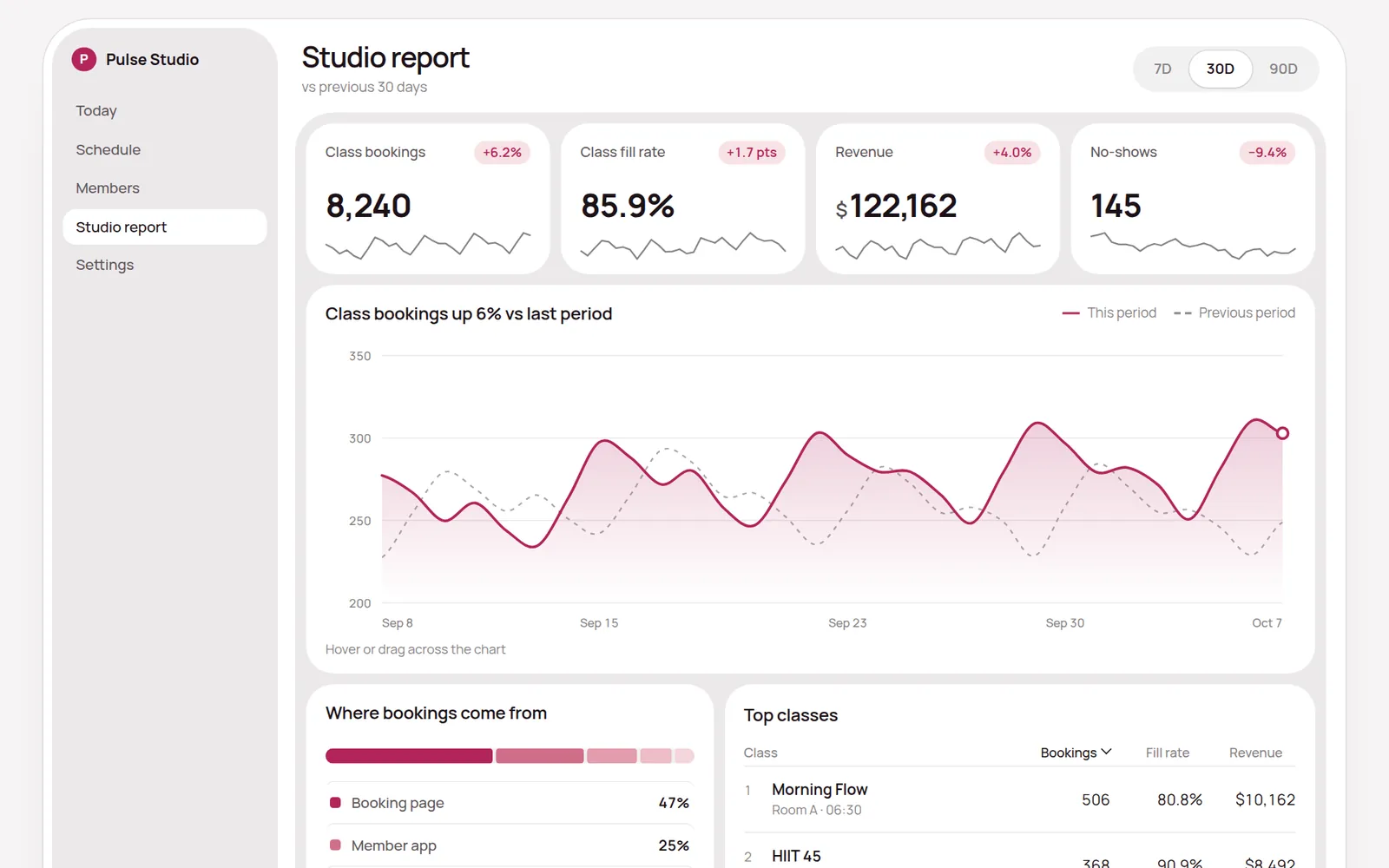This screenshot has width=1389, height=868.
Task: Open the Morning Flow class row
Action: (1019, 799)
